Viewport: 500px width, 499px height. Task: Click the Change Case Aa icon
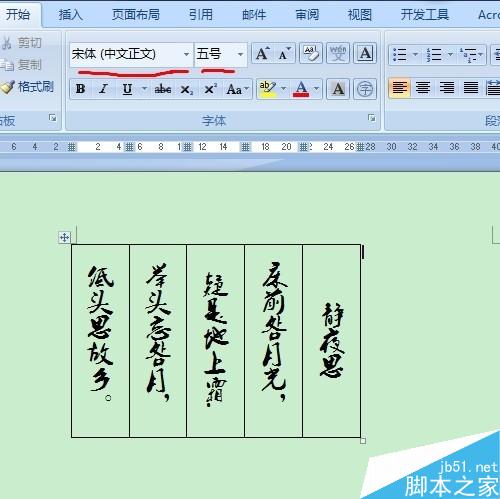click(x=234, y=89)
